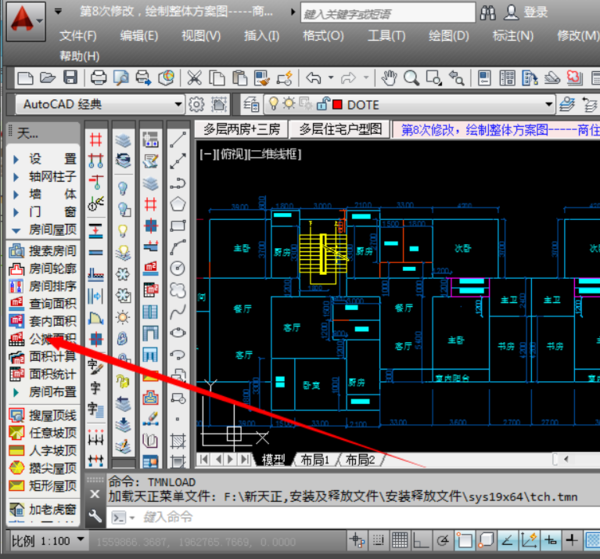This screenshot has width=600, height=559.
Task: Select the Revision Cloud tool
Action: [178, 290]
